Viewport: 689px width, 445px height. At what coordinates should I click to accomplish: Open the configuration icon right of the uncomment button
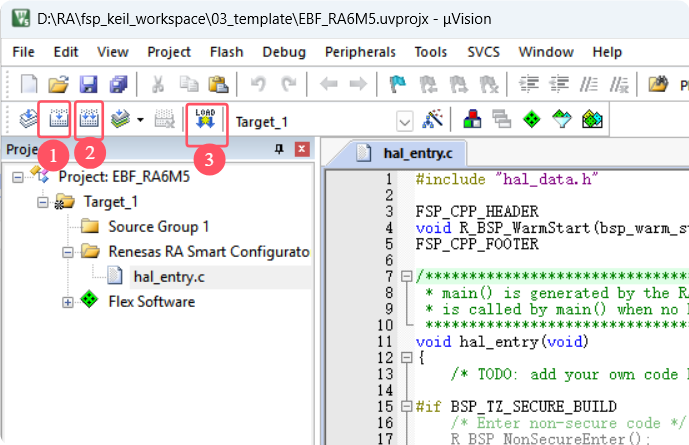[x=658, y=83]
